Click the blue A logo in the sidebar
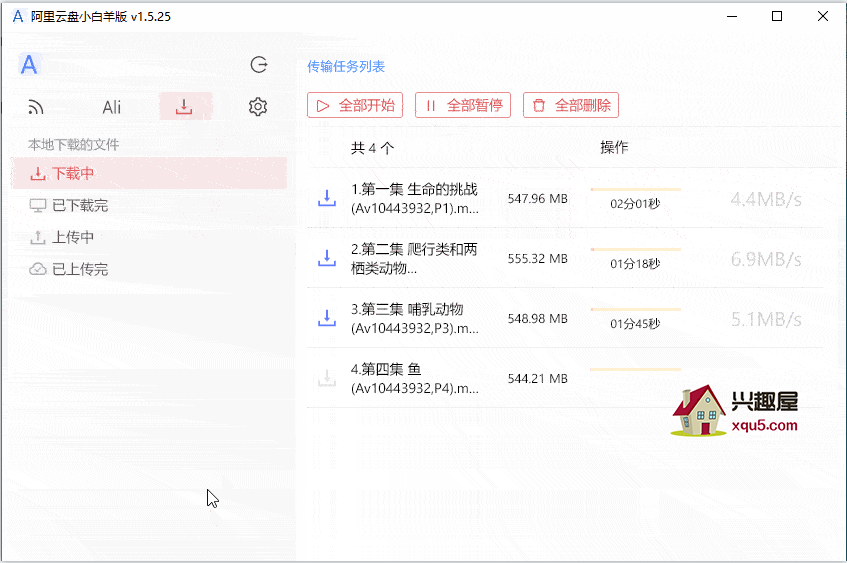 pyautogui.click(x=29, y=65)
